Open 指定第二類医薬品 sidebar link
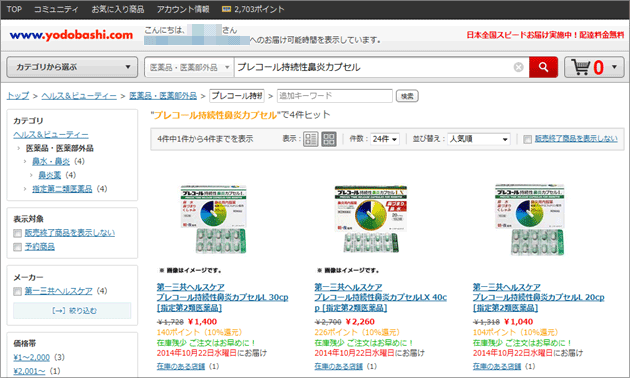 (x=62, y=189)
